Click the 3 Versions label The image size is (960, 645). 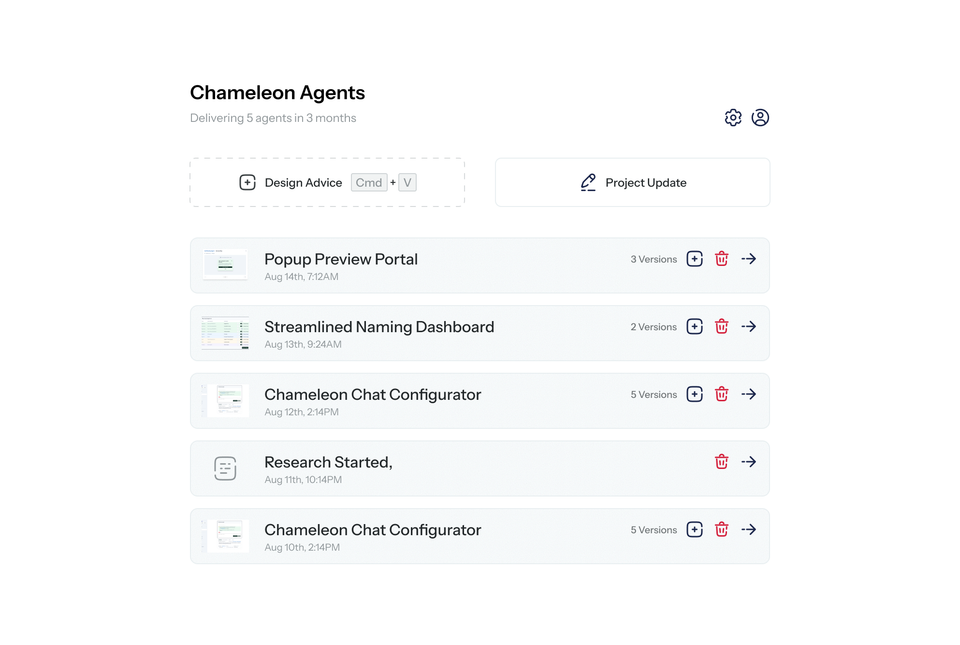point(654,259)
